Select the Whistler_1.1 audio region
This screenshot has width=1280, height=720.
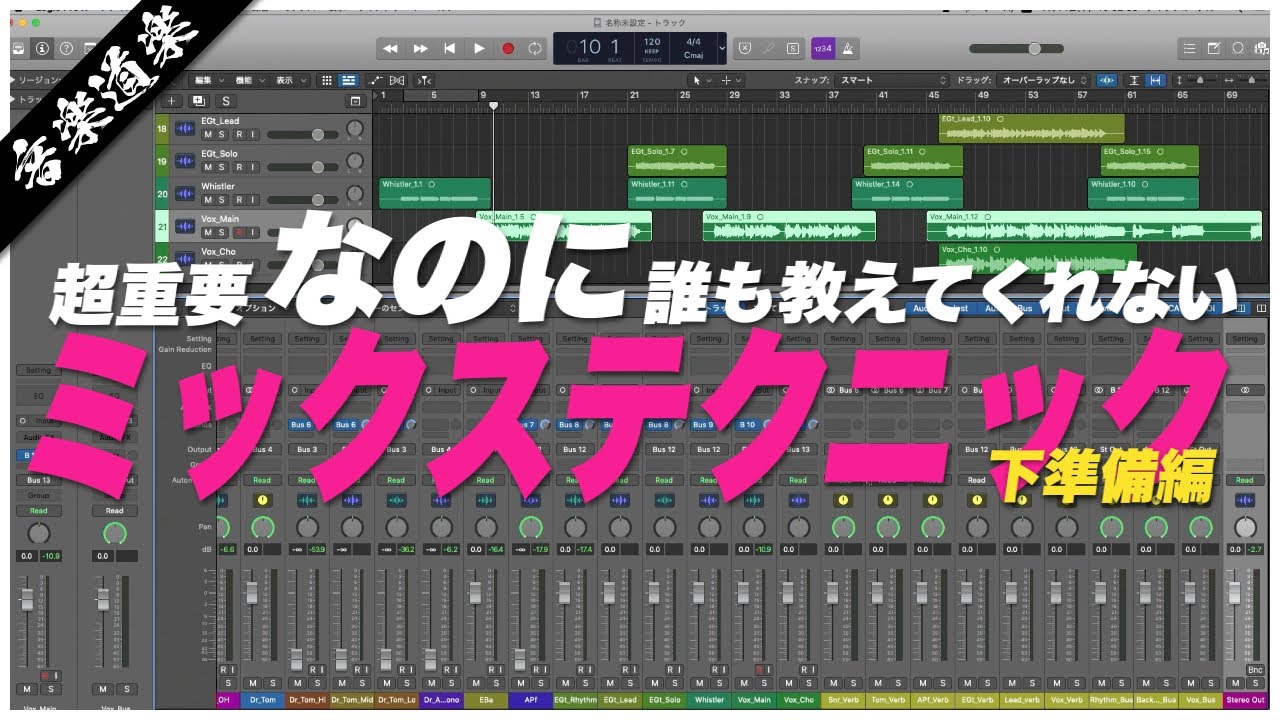pos(435,193)
